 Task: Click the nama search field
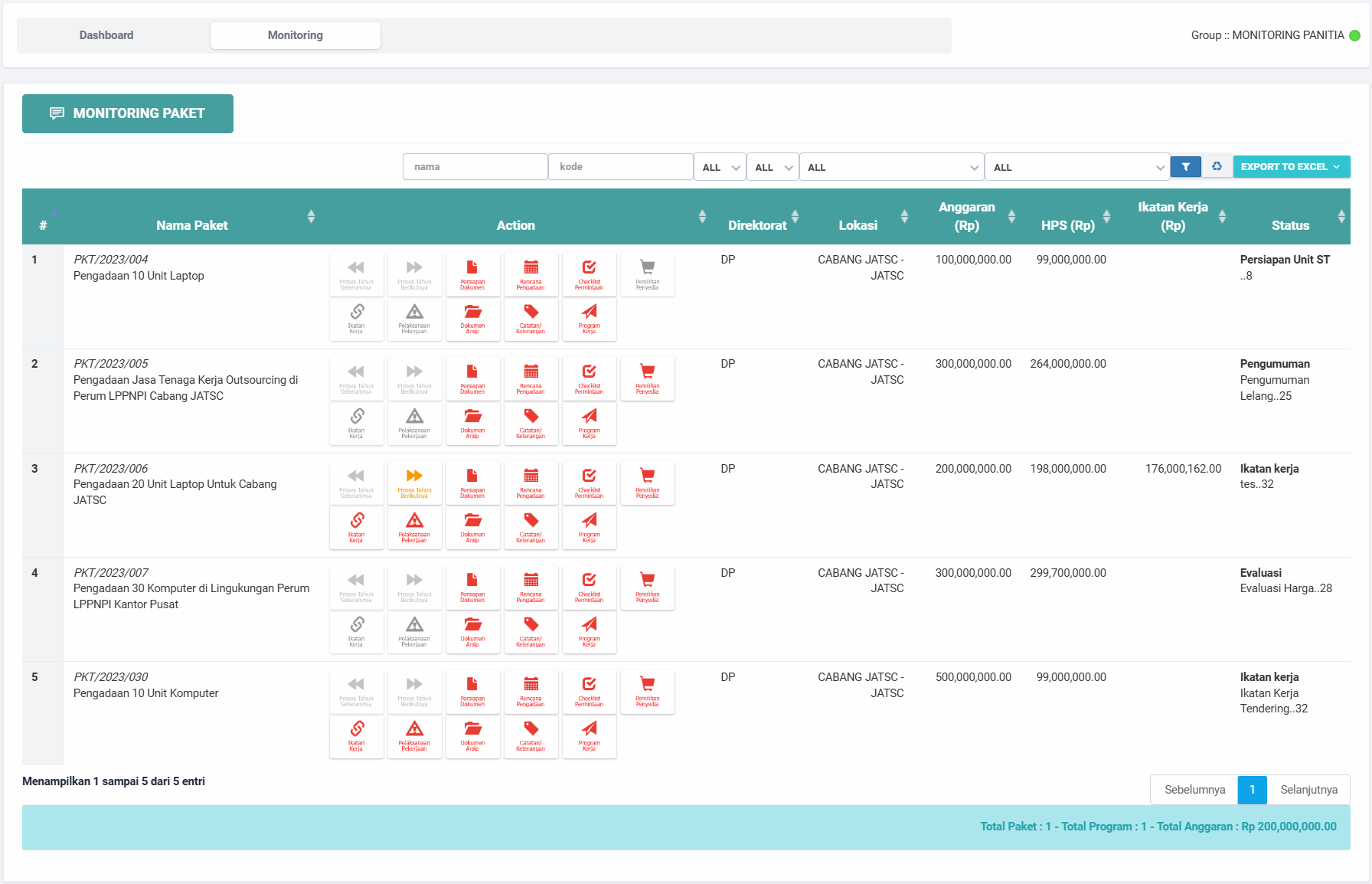coord(475,166)
